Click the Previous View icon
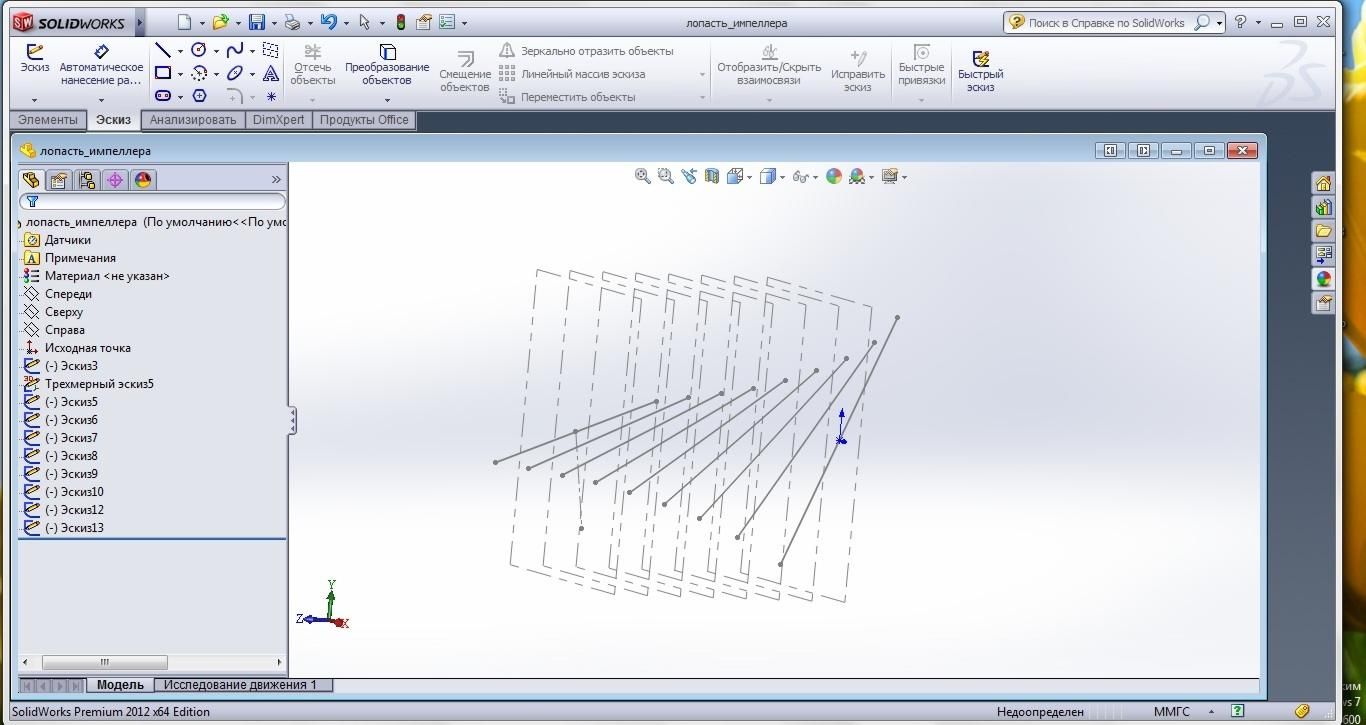Image resolution: width=1366 pixels, height=725 pixels. coord(689,176)
